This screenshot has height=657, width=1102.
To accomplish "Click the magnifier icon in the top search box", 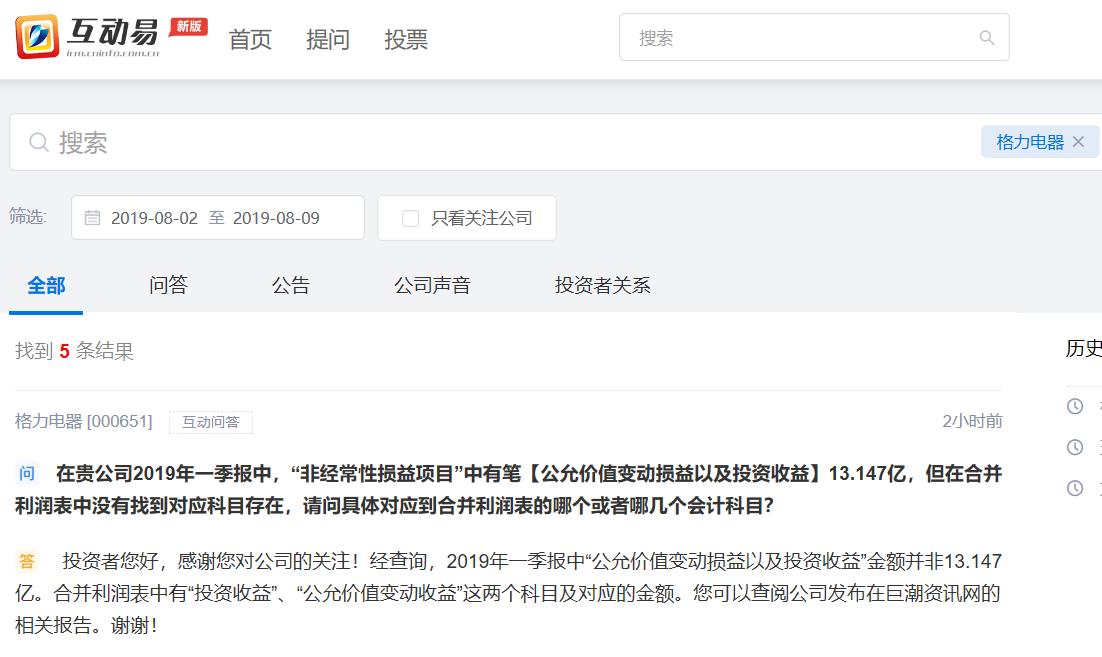I will point(987,37).
